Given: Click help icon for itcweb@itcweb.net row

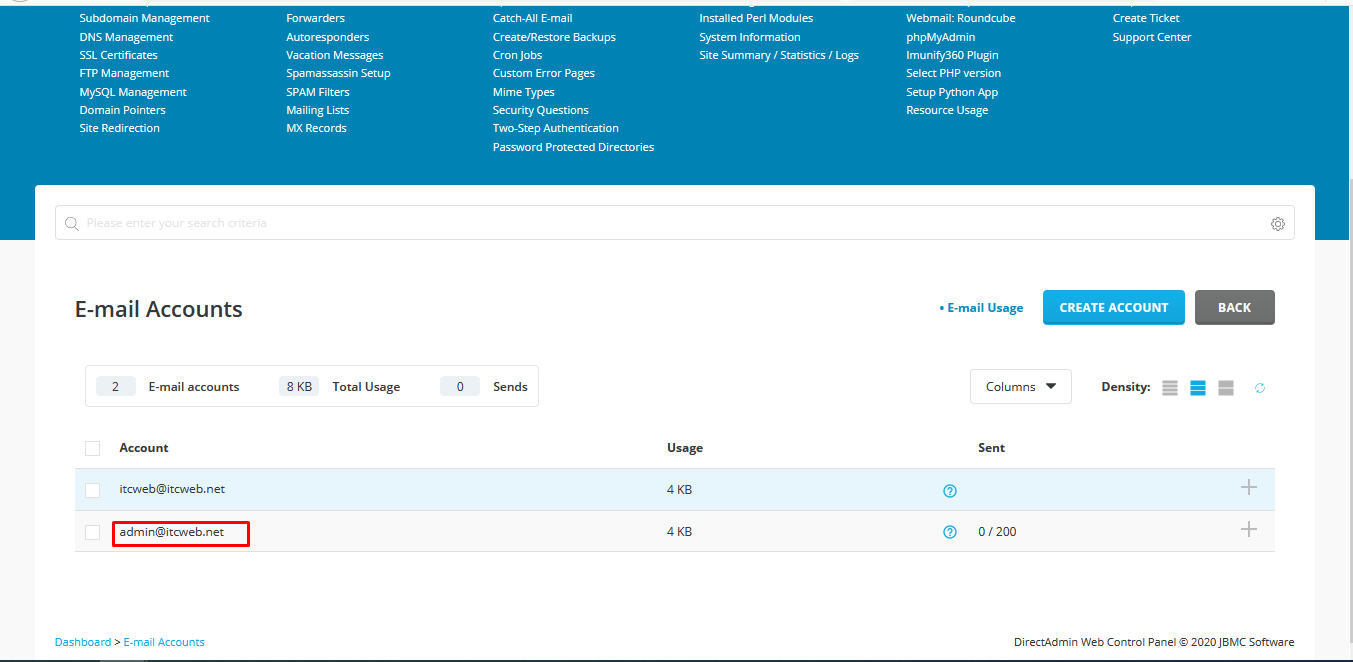Looking at the screenshot, I should click(950, 491).
